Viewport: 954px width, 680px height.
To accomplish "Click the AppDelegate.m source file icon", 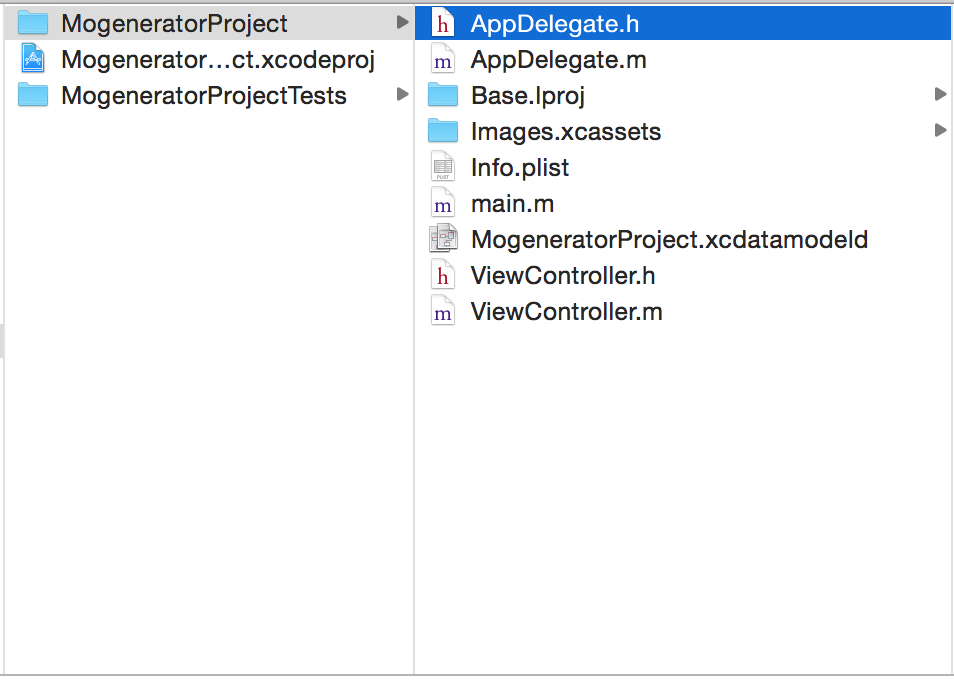I will [x=442, y=59].
